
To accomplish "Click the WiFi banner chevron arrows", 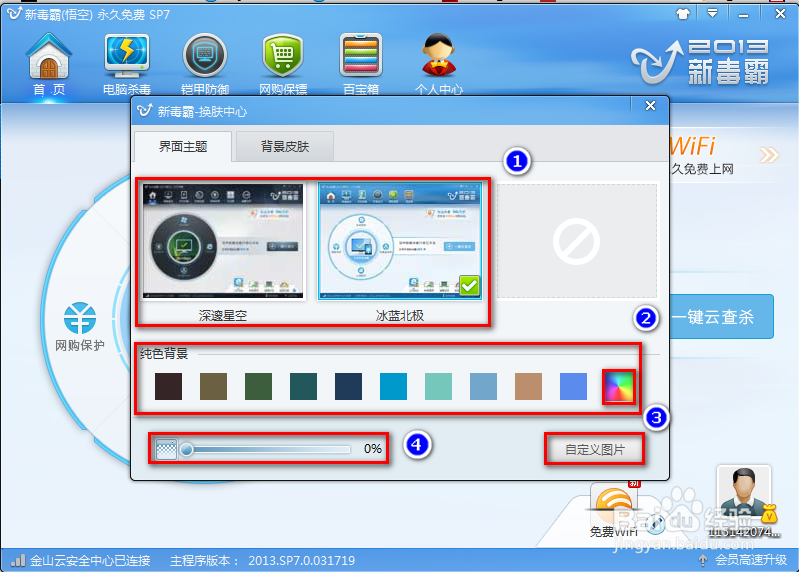I will (x=769, y=154).
